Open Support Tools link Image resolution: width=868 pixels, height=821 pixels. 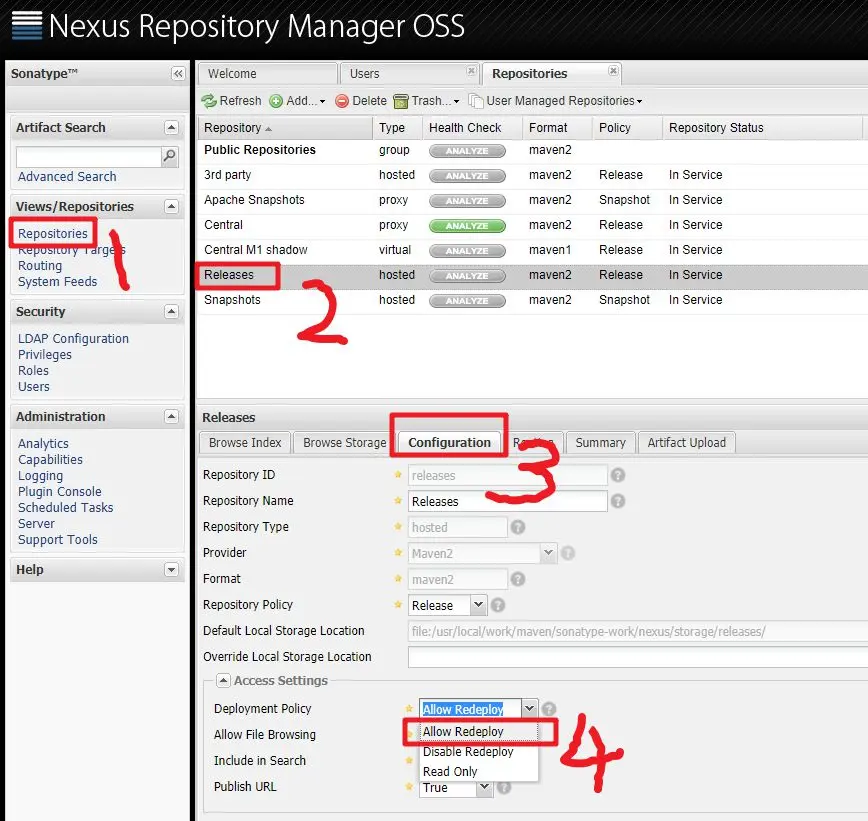(x=58, y=540)
